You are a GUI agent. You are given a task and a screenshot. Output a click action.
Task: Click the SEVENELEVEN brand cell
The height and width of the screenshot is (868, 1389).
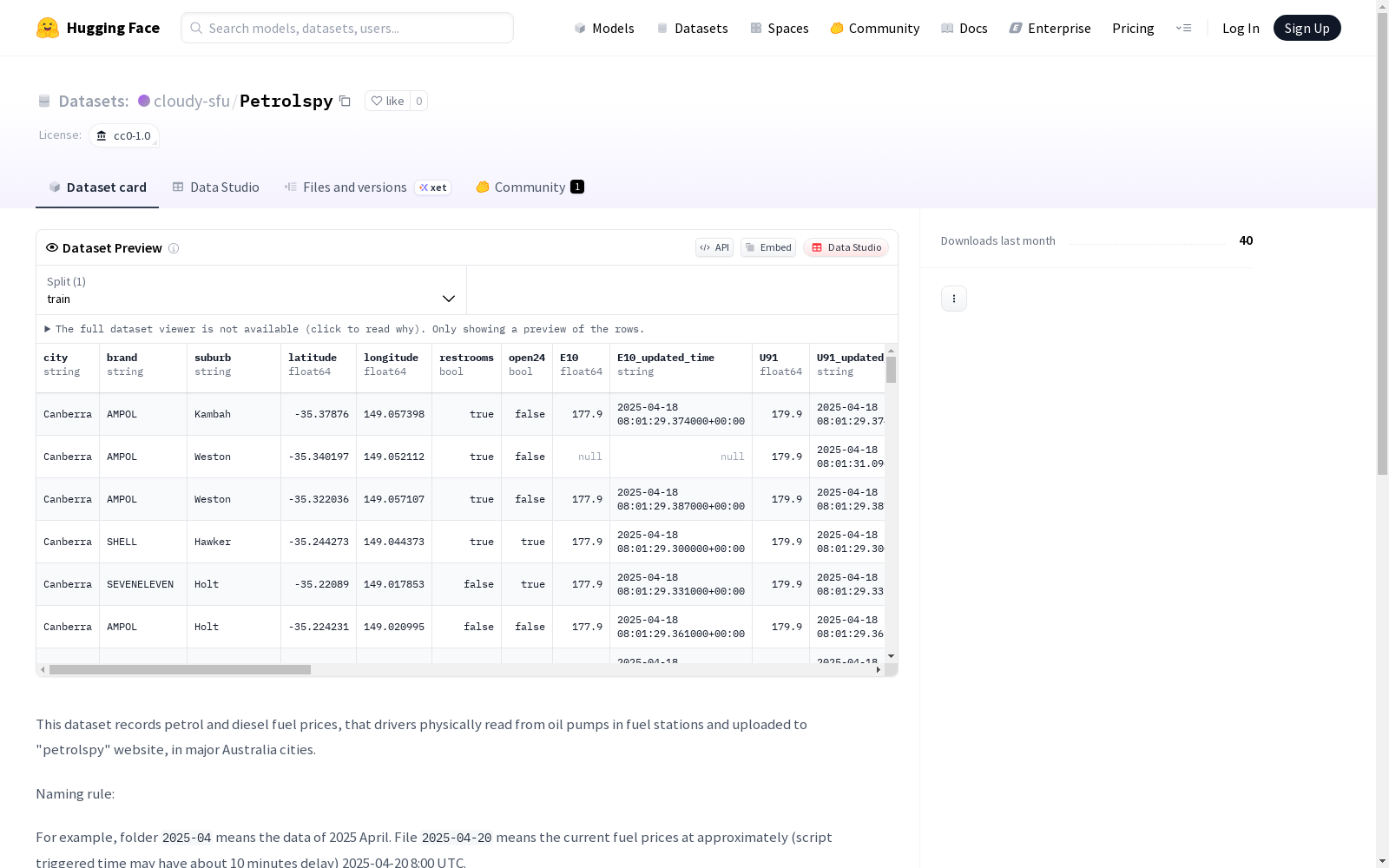coord(143,584)
